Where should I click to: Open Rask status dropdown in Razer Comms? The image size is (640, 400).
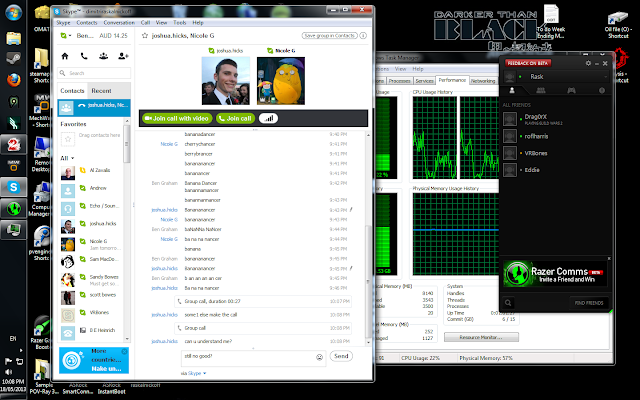(x=605, y=77)
